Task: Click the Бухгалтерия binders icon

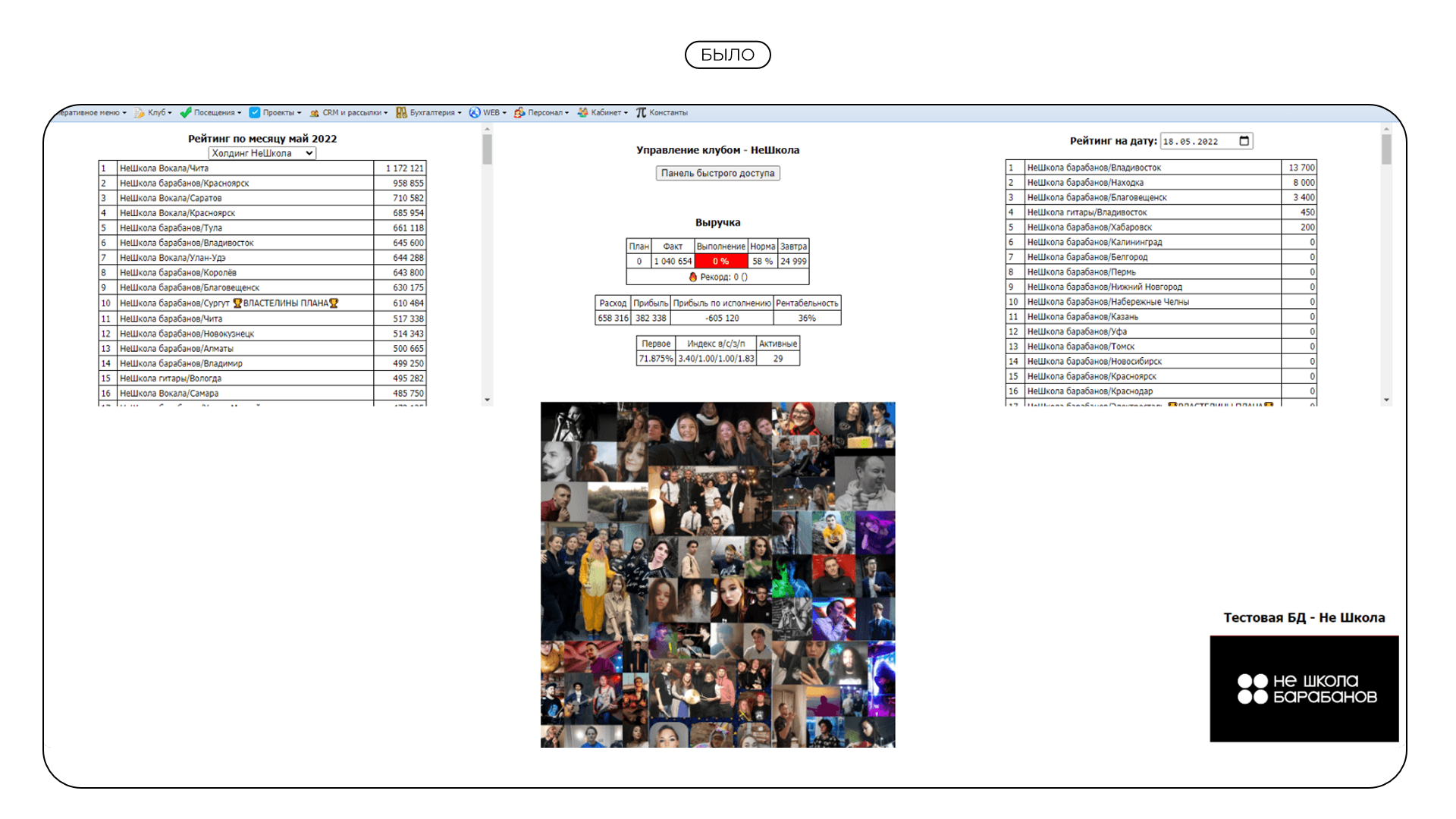Action: point(401,113)
